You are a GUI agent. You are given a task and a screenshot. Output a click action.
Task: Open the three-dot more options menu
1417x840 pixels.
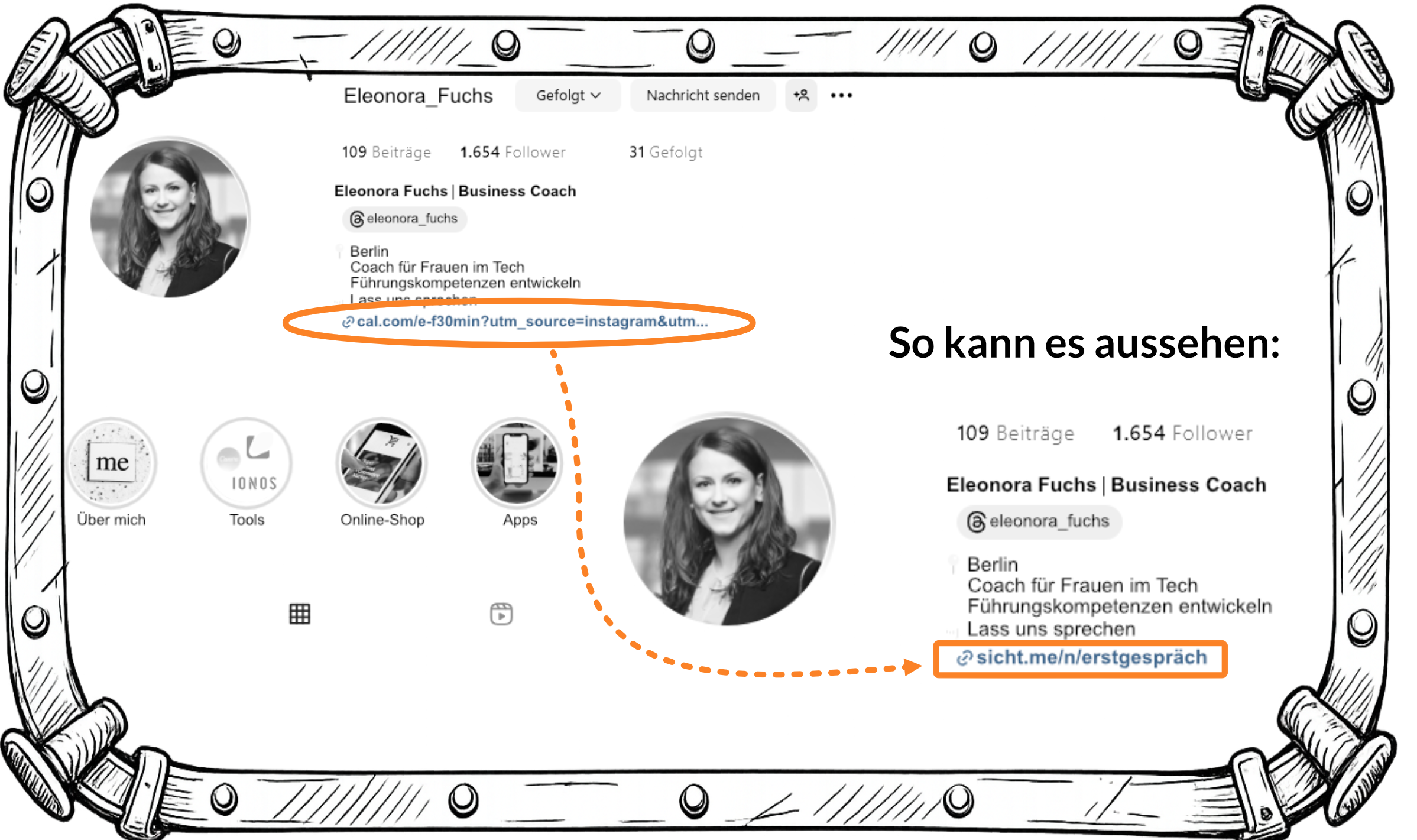point(841,96)
